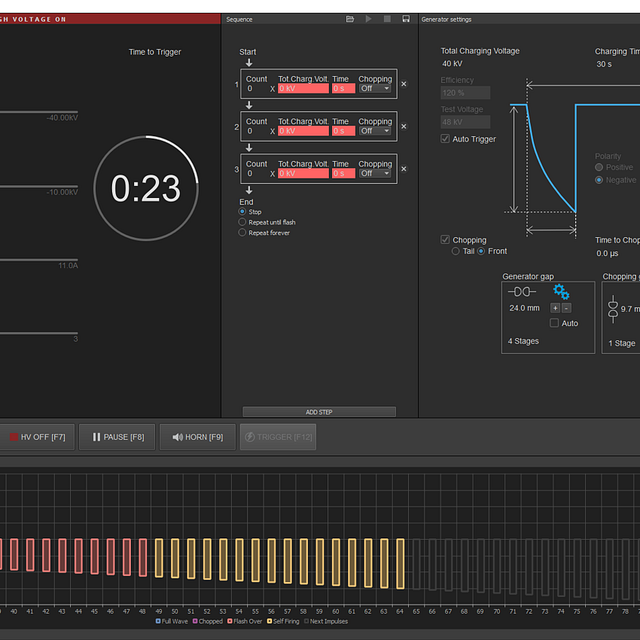Remove step 1 from the sequence

tap(404, 84)
